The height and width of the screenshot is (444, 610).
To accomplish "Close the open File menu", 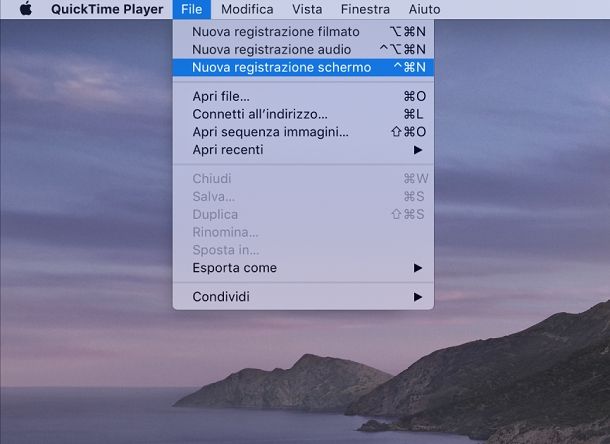I will (191, 9).
